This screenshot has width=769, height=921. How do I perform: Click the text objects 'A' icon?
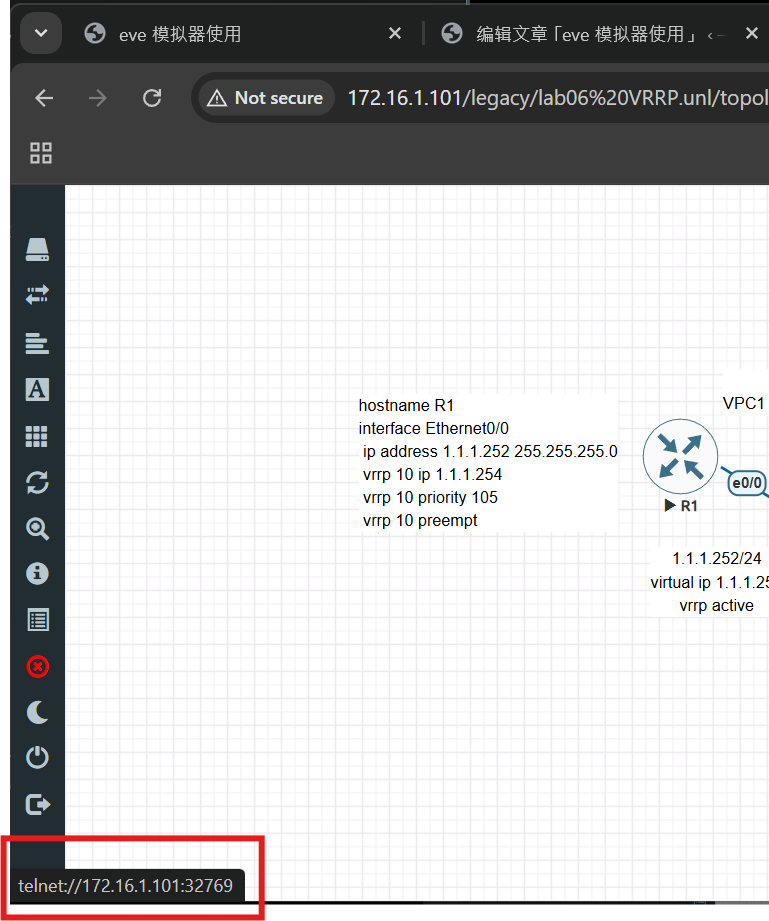click(x=37, y=389)
